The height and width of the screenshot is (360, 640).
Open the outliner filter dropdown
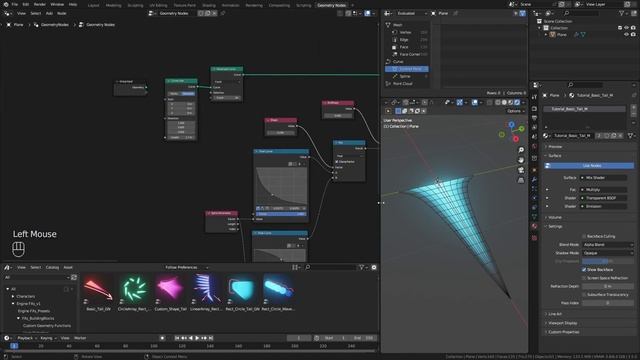click(x=624, y=13)
